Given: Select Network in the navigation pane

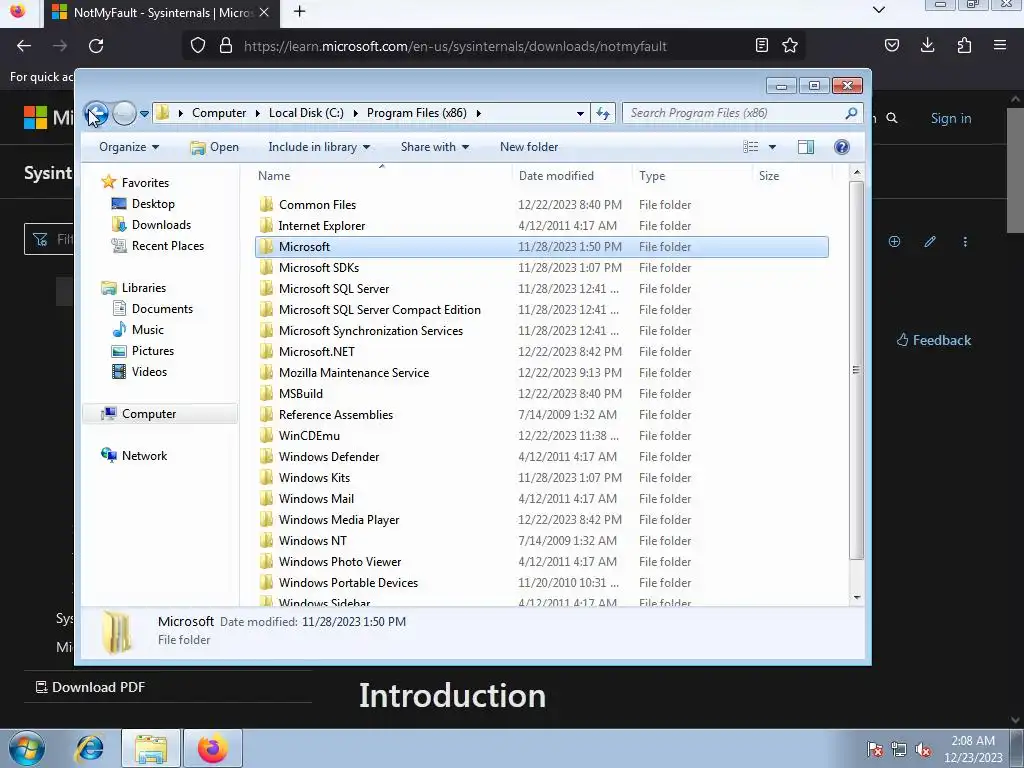Looking at the screenshot, I should [144, 456].
